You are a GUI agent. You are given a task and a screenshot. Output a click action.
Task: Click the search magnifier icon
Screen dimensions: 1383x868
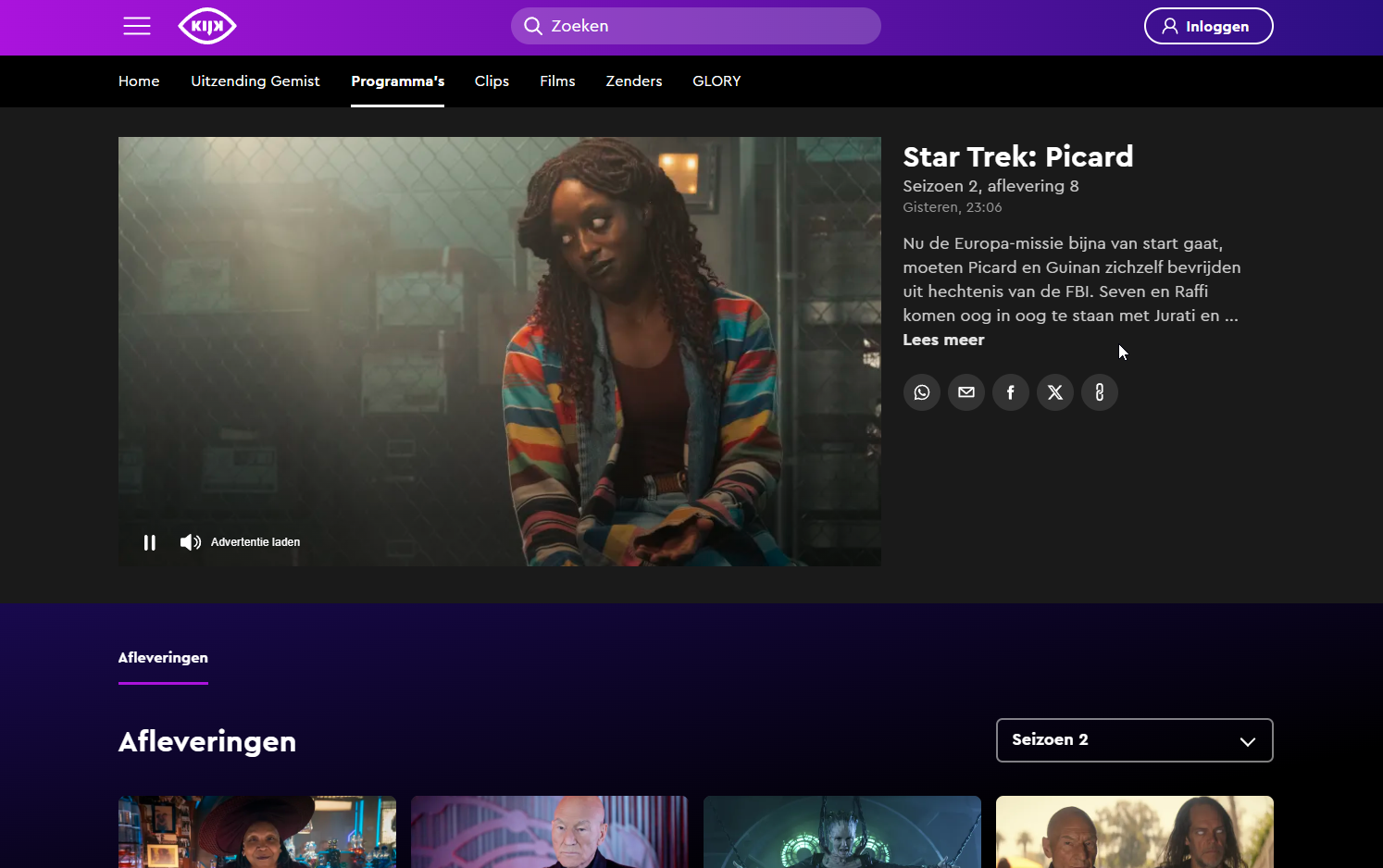coord(533,26)
